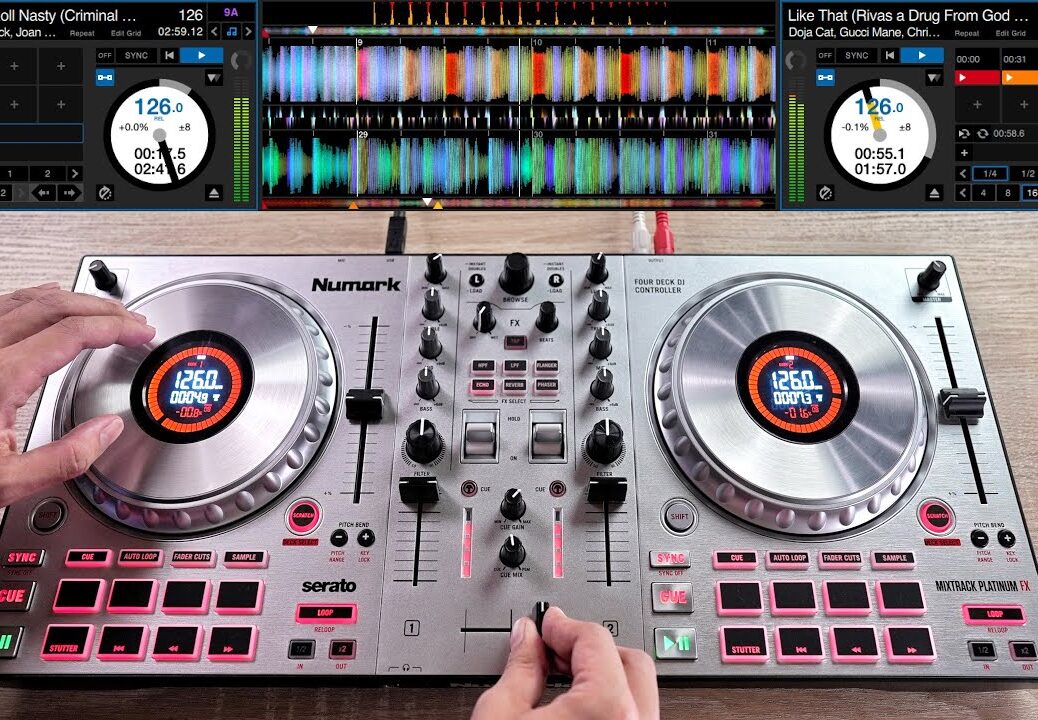The height and width of the screenshot is (720, 1038).
Task: Select SAMPLE pad mode on controller's left deck
Action: pyautogui.click(x=245, y=558)
